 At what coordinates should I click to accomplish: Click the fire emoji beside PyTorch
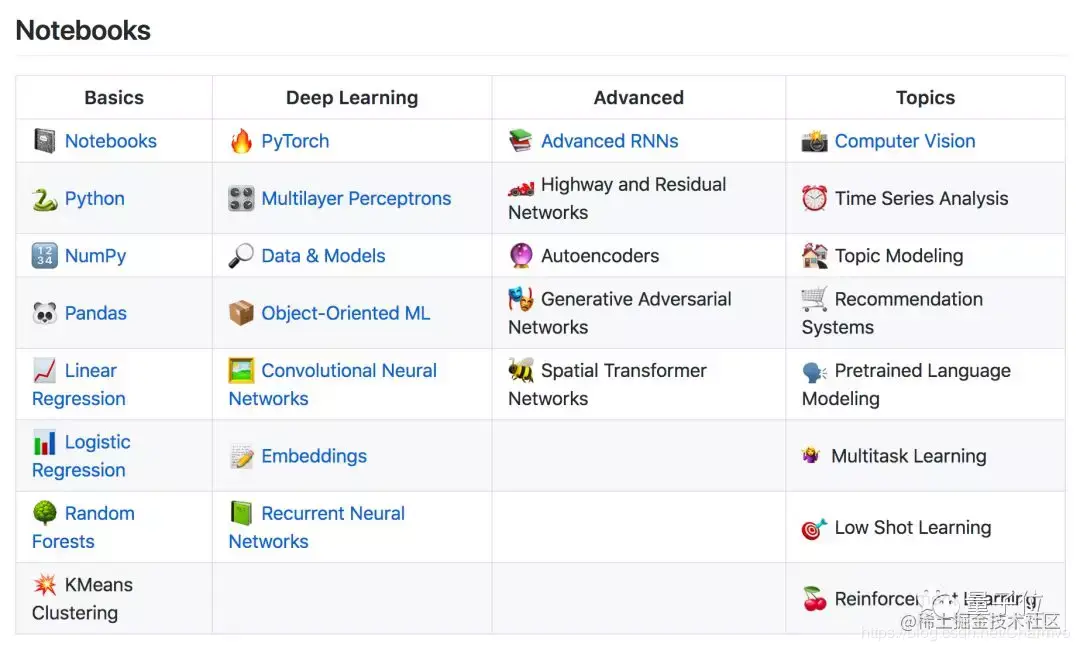241,141
